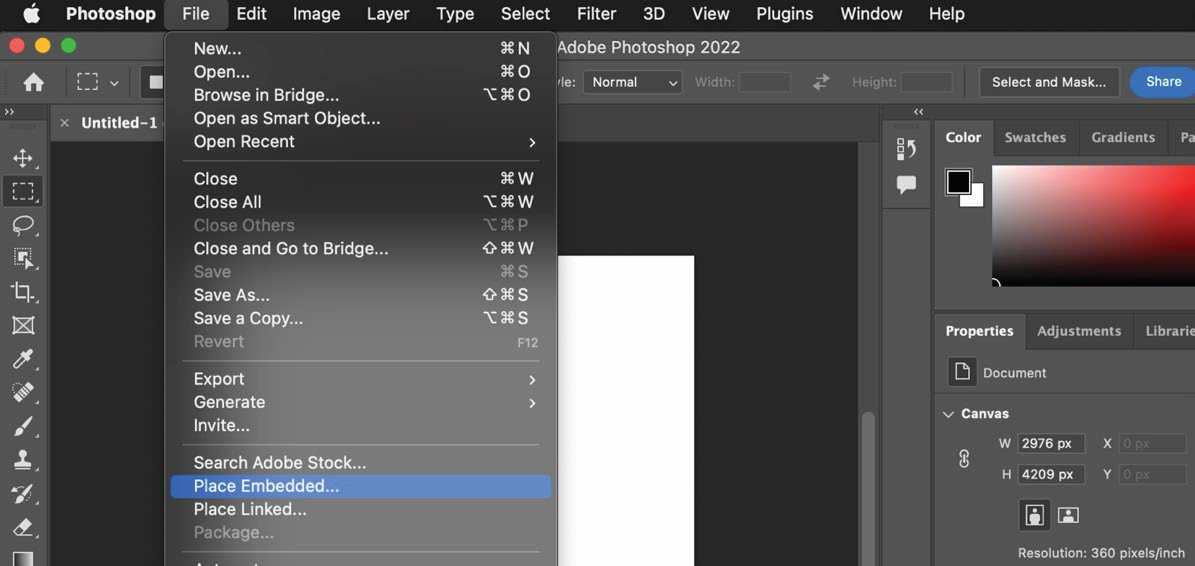1195x566 pixels.
Task: Click the Home icon in options bar
Action: 34,82
